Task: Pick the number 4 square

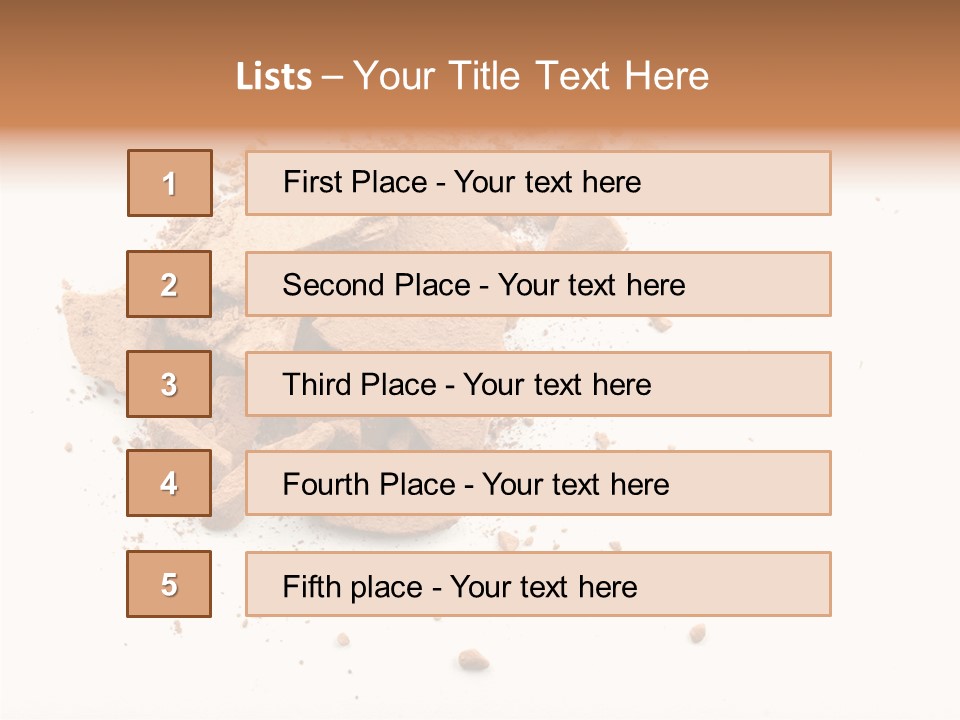Action: click(169, 483)
